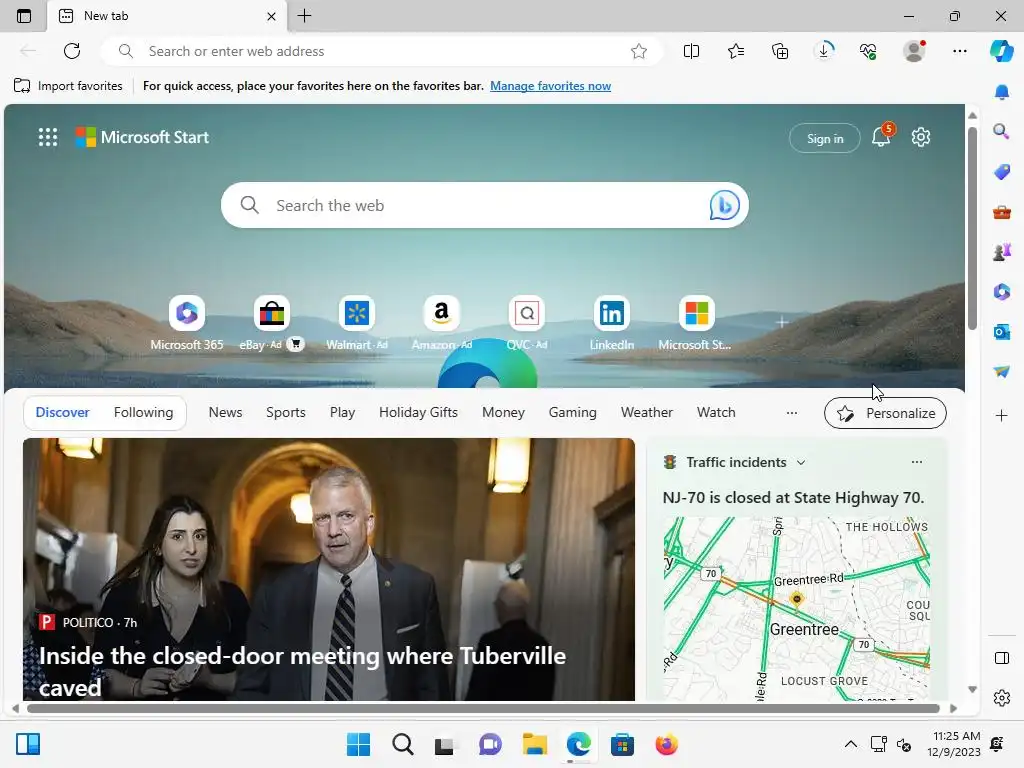
Task: Open the Collections icon
Action: pyautogui.click(x=780, y=51)
